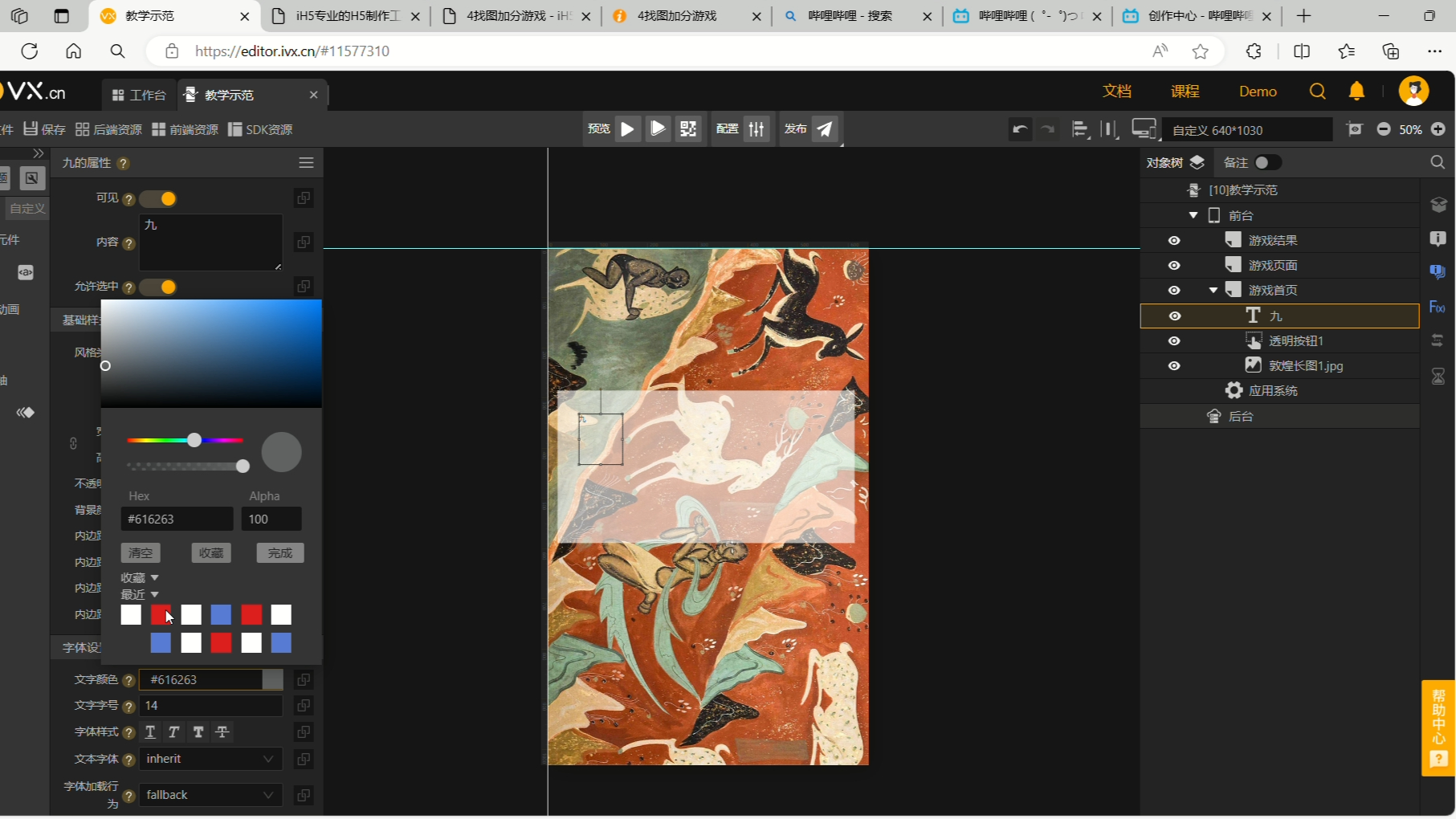The height and width of the screenshot is (819, 1456).
Task: Click the Hex color input field
Action: pyautogui.click(x=177, y=519)
